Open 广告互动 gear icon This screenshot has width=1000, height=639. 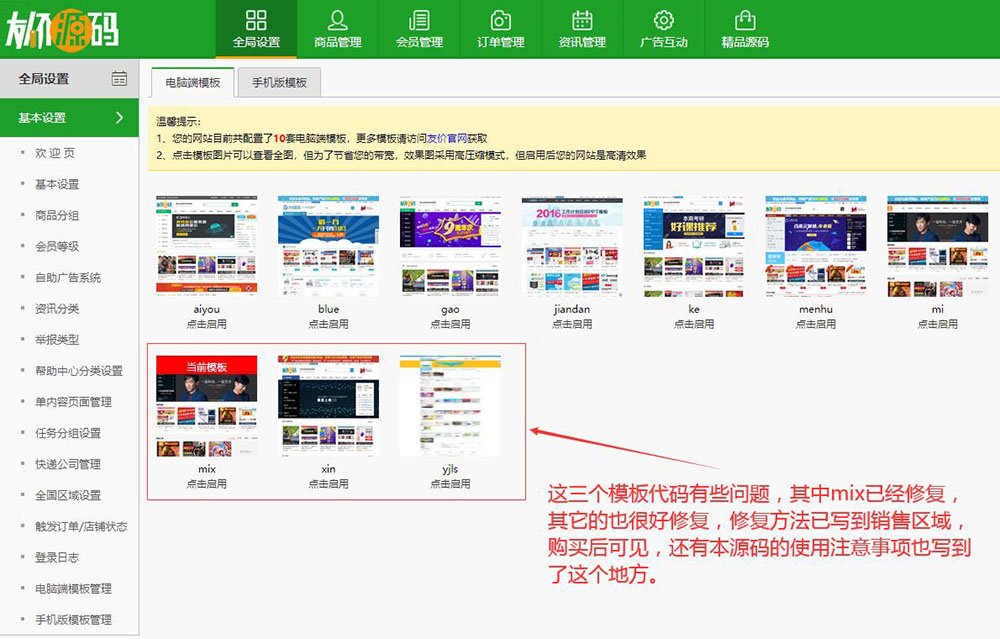click(x=664, y=20)
